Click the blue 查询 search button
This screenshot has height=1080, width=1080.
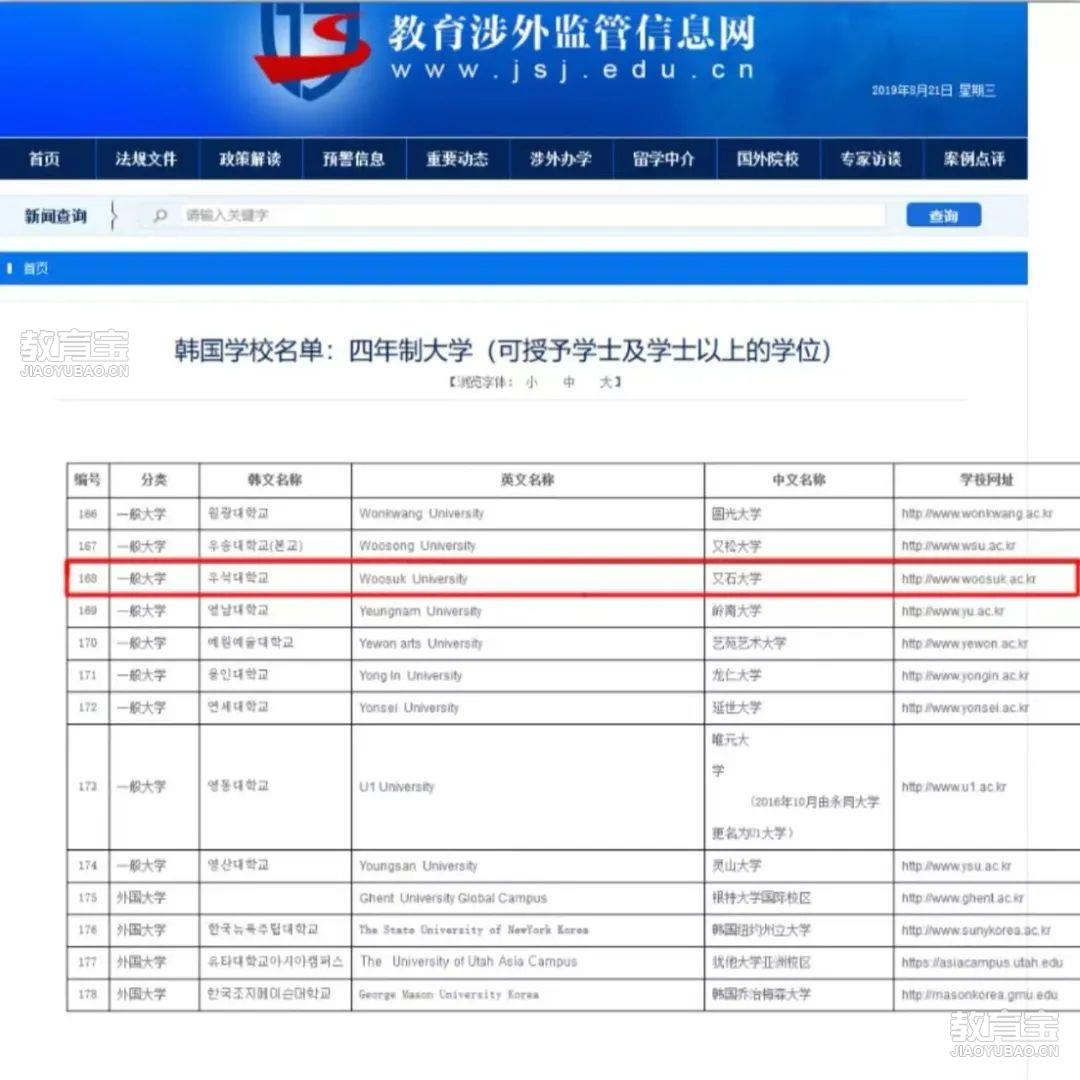coord(944,216)
